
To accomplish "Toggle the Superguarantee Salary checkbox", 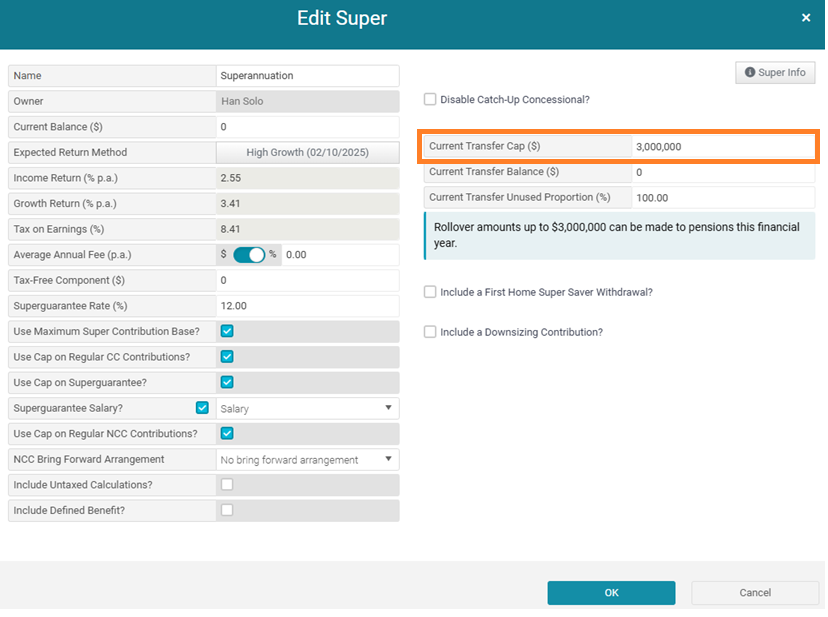I will (x=203, y=408).
